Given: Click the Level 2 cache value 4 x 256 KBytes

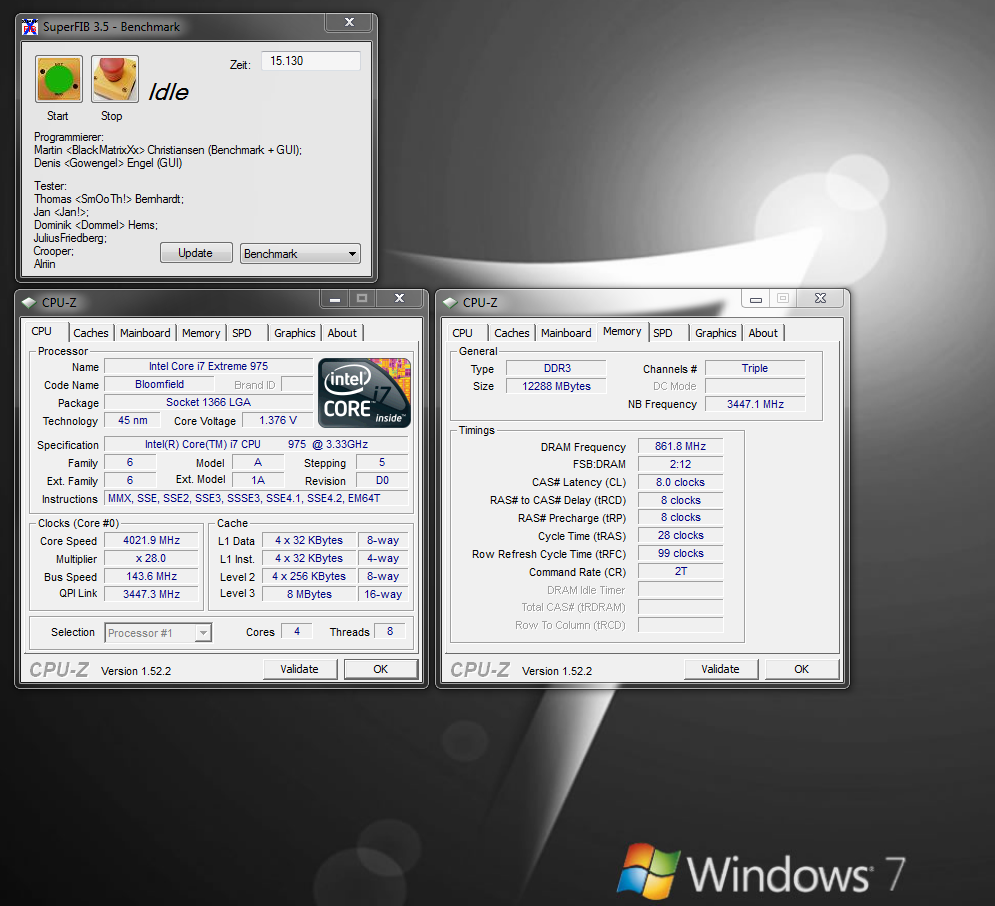Looking at the screenshot, I should click(x=309, y=576).
